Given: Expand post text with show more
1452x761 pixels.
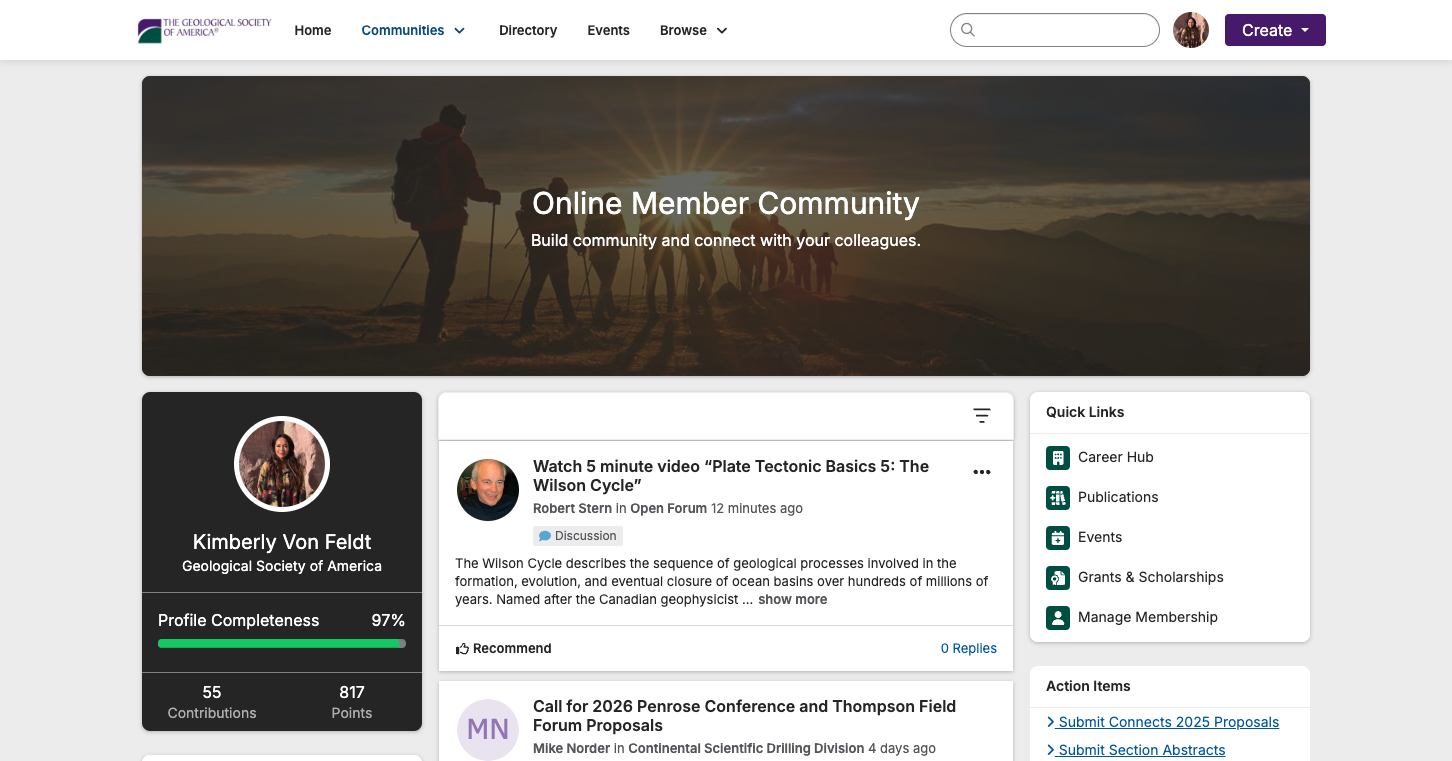Looking at the screenshot, I should click(792, 600).
